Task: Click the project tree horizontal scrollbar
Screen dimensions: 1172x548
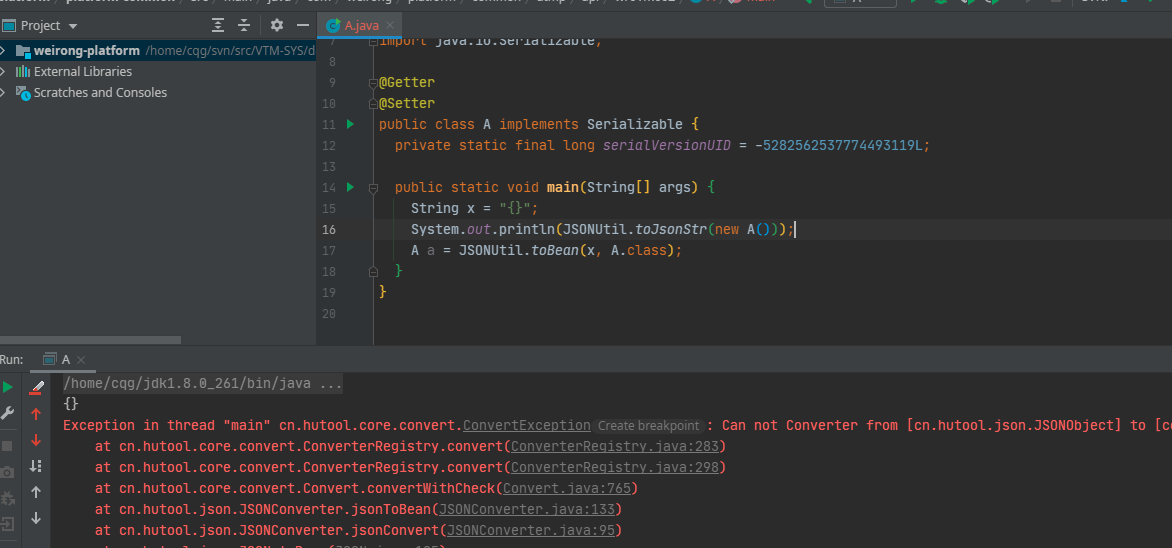Action: [90, 340]
